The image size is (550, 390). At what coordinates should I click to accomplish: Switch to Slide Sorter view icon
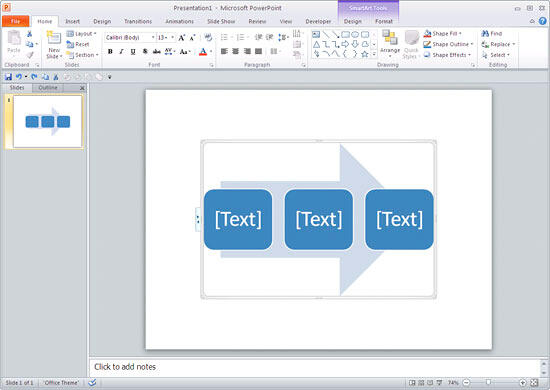tap(421, 383)
